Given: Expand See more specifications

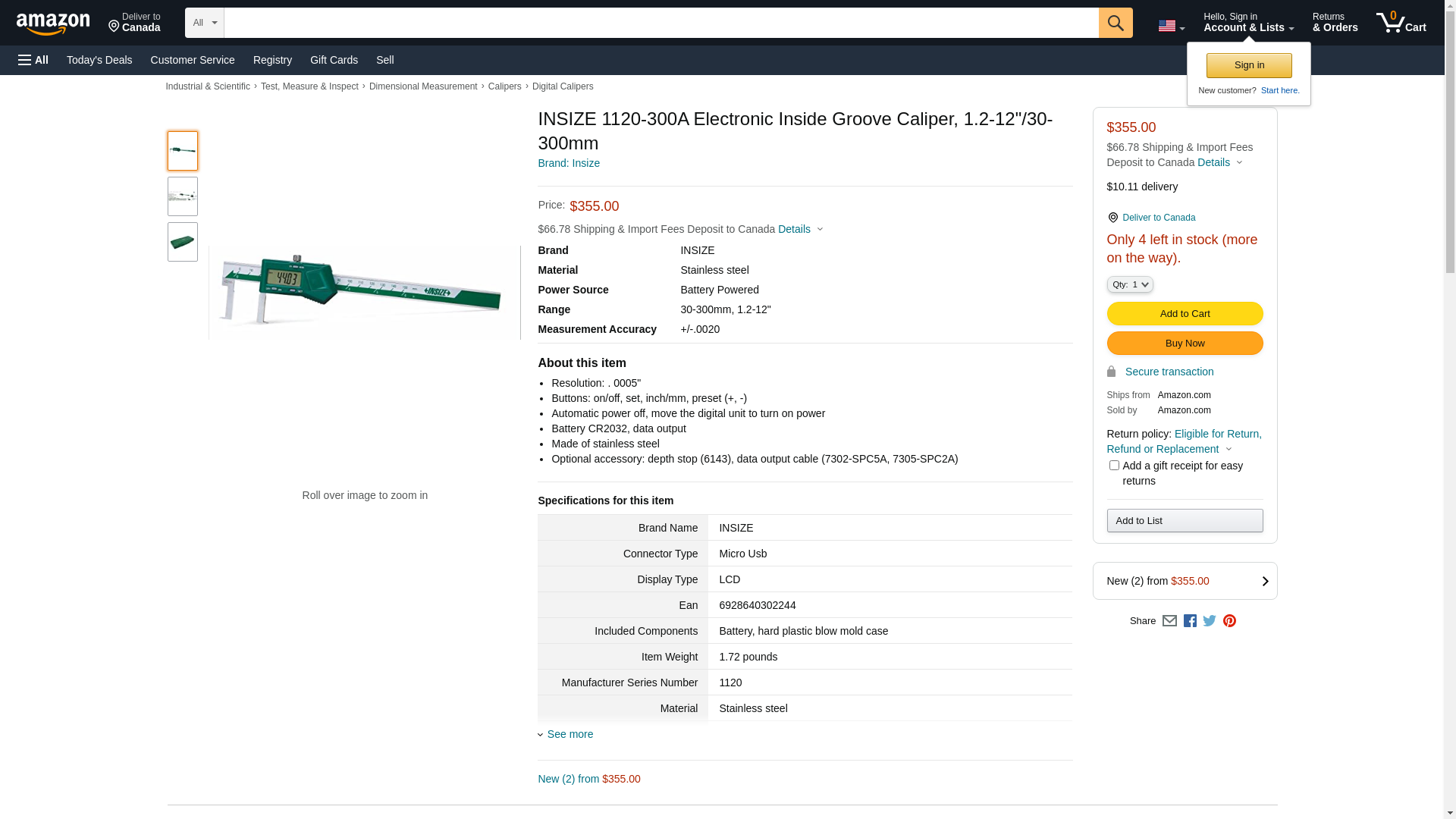Looking at the screenshot, I should click(569, 734).
